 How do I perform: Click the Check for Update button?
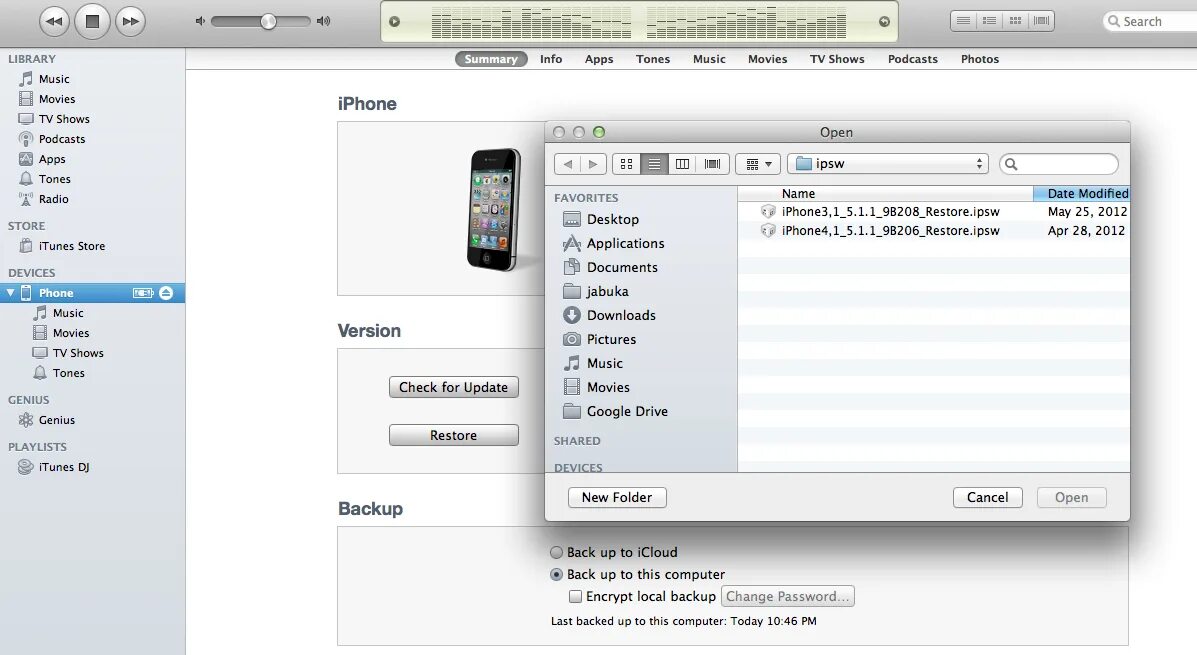coord(453,387)
